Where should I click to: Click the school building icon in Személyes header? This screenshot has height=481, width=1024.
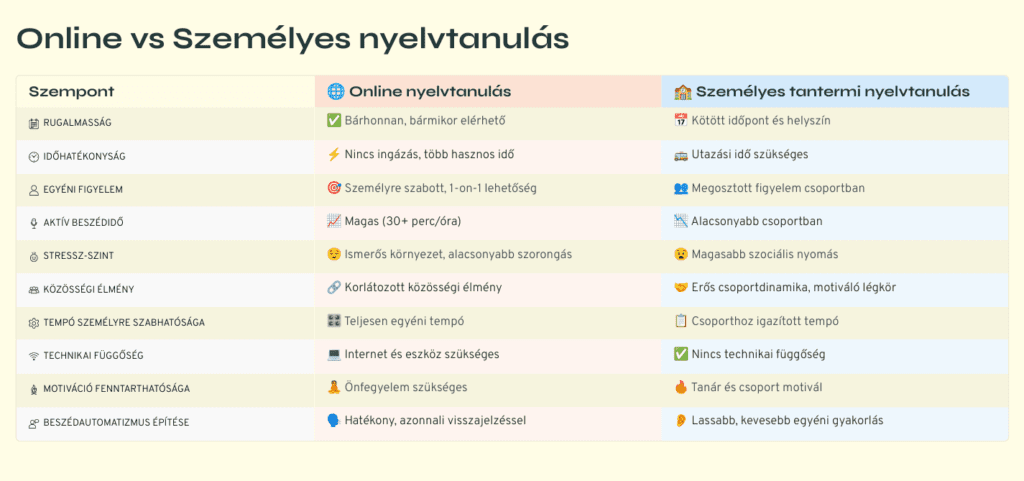click(x=683, y=92)
